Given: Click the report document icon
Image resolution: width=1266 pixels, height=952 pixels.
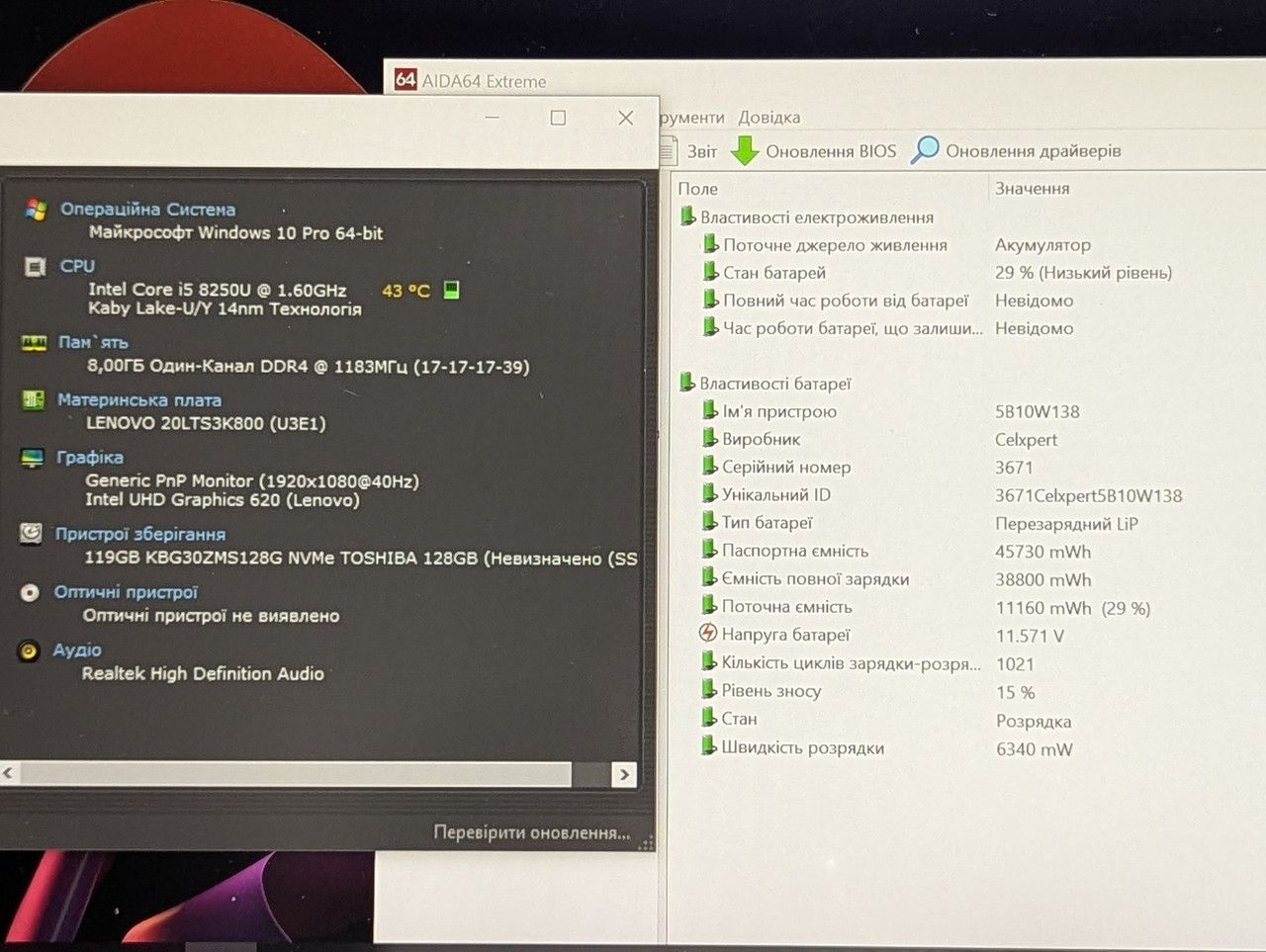Looking at the screenshot, I should (670, 151).
